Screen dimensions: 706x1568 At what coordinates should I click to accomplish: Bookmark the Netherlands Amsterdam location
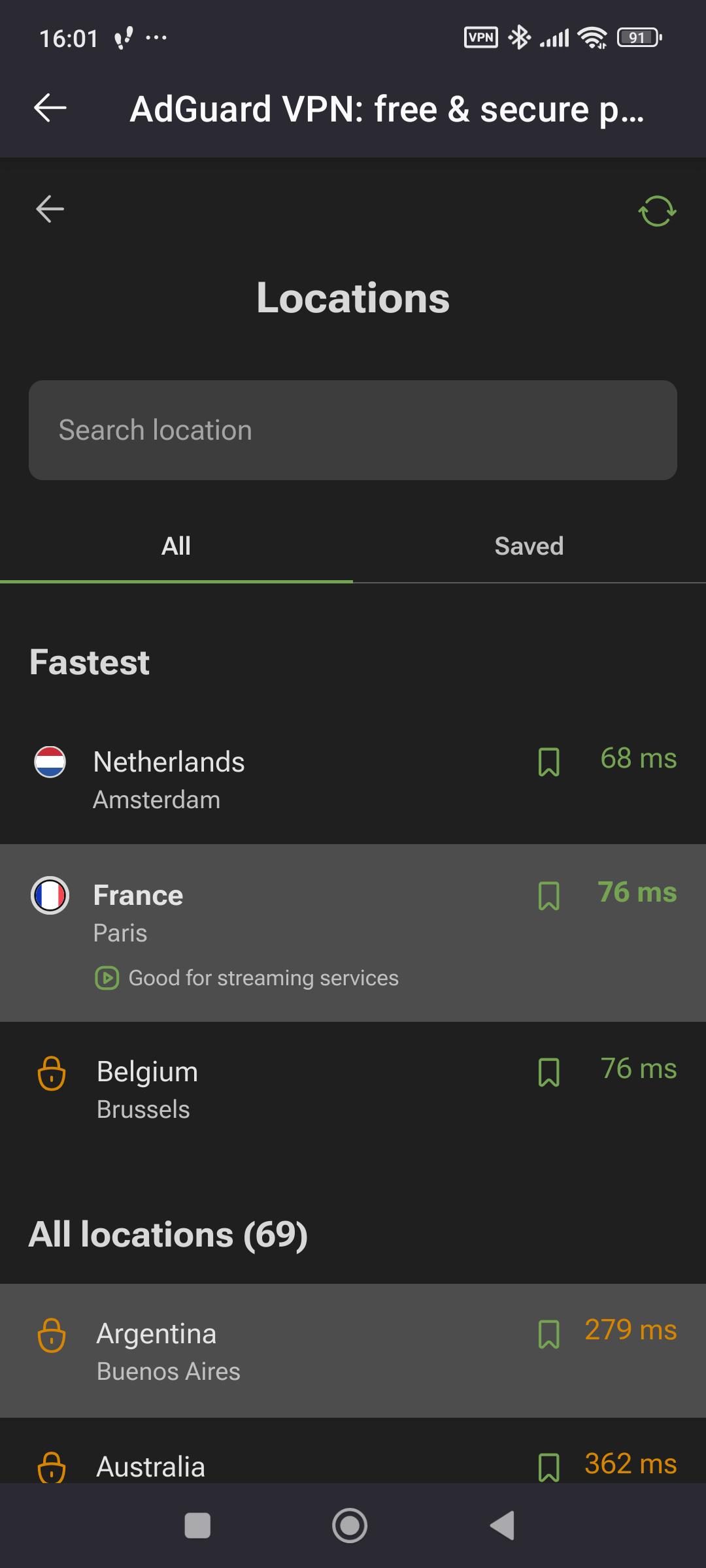[548, 762]
